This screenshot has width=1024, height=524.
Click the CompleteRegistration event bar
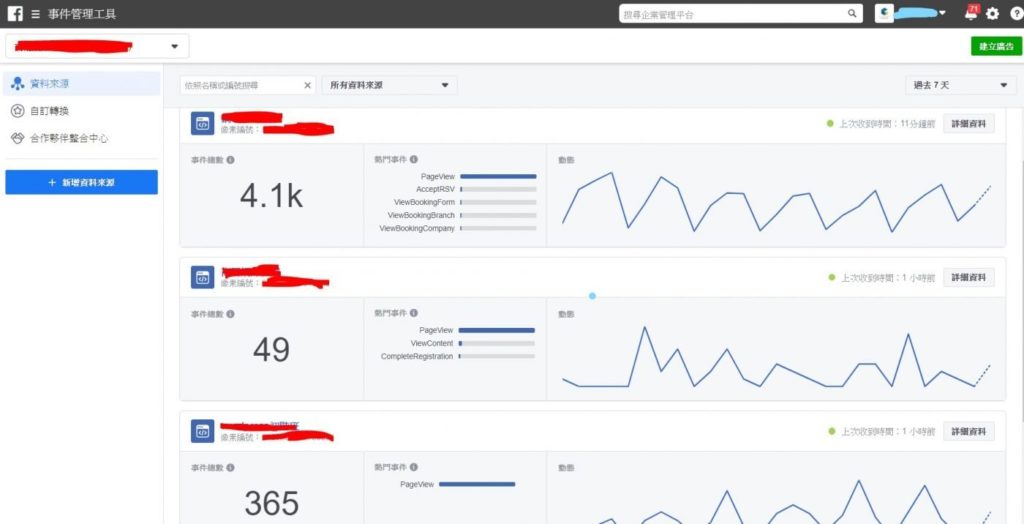pos(496,356)
